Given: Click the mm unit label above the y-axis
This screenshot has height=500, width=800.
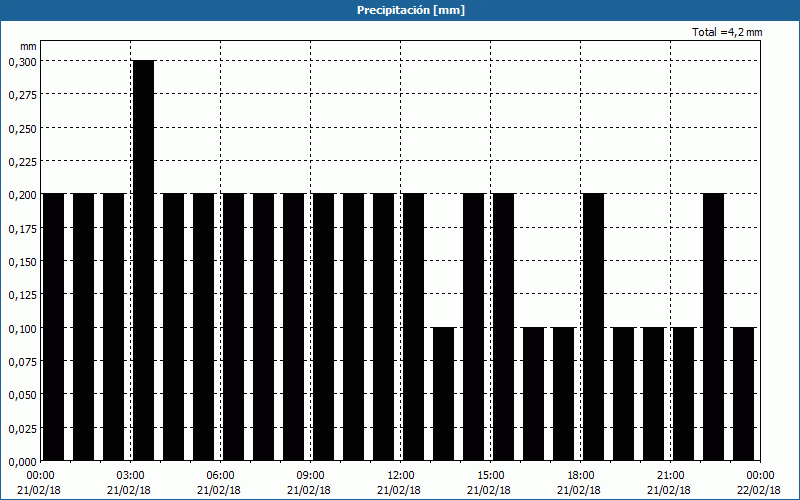Looking at the screenshot, I should pos(28,46).
